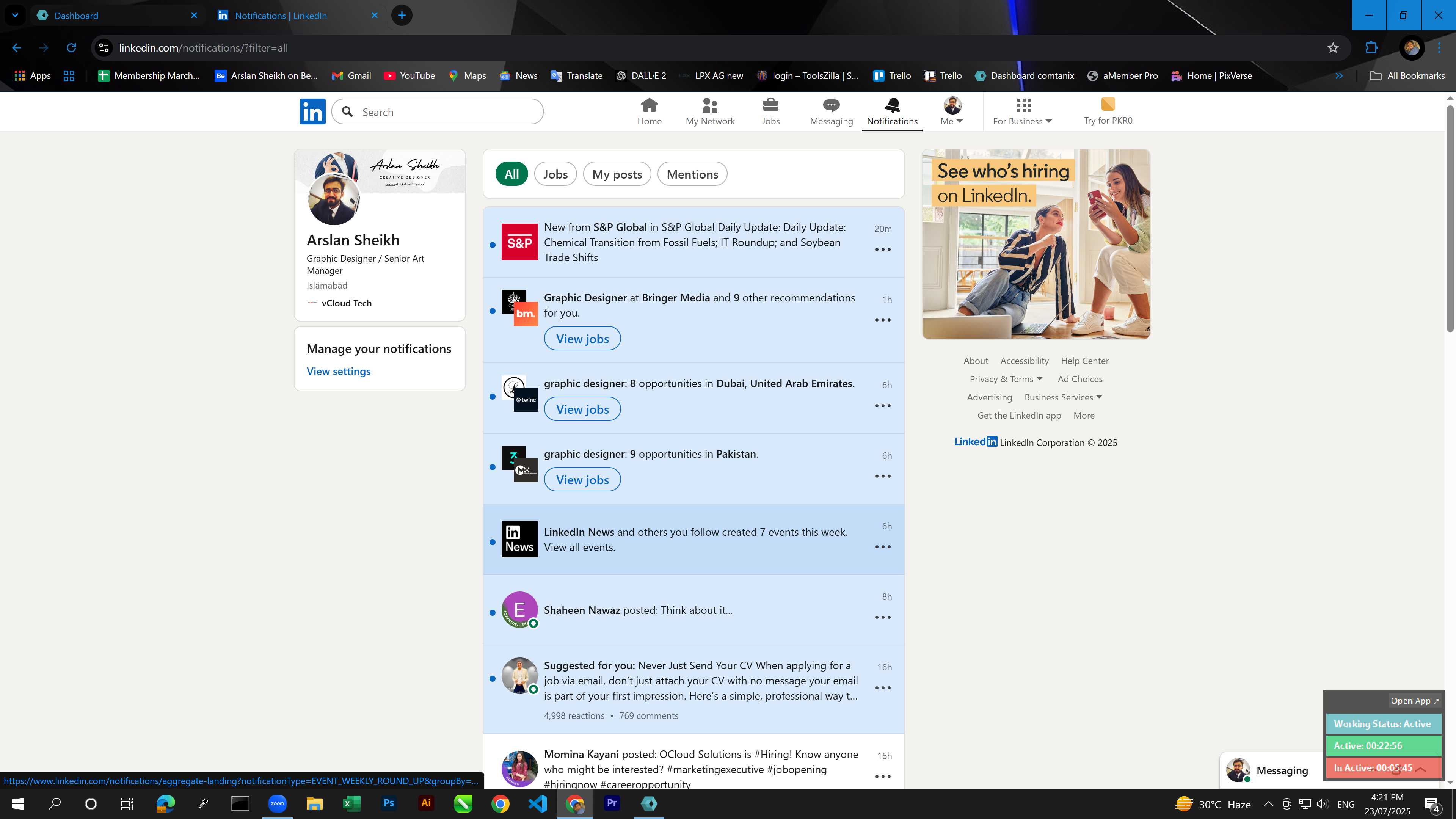The height and width of the screenshot is (819, 1456).
Task: Open options for Dubai opportunities notification
Action: (883, 406)
